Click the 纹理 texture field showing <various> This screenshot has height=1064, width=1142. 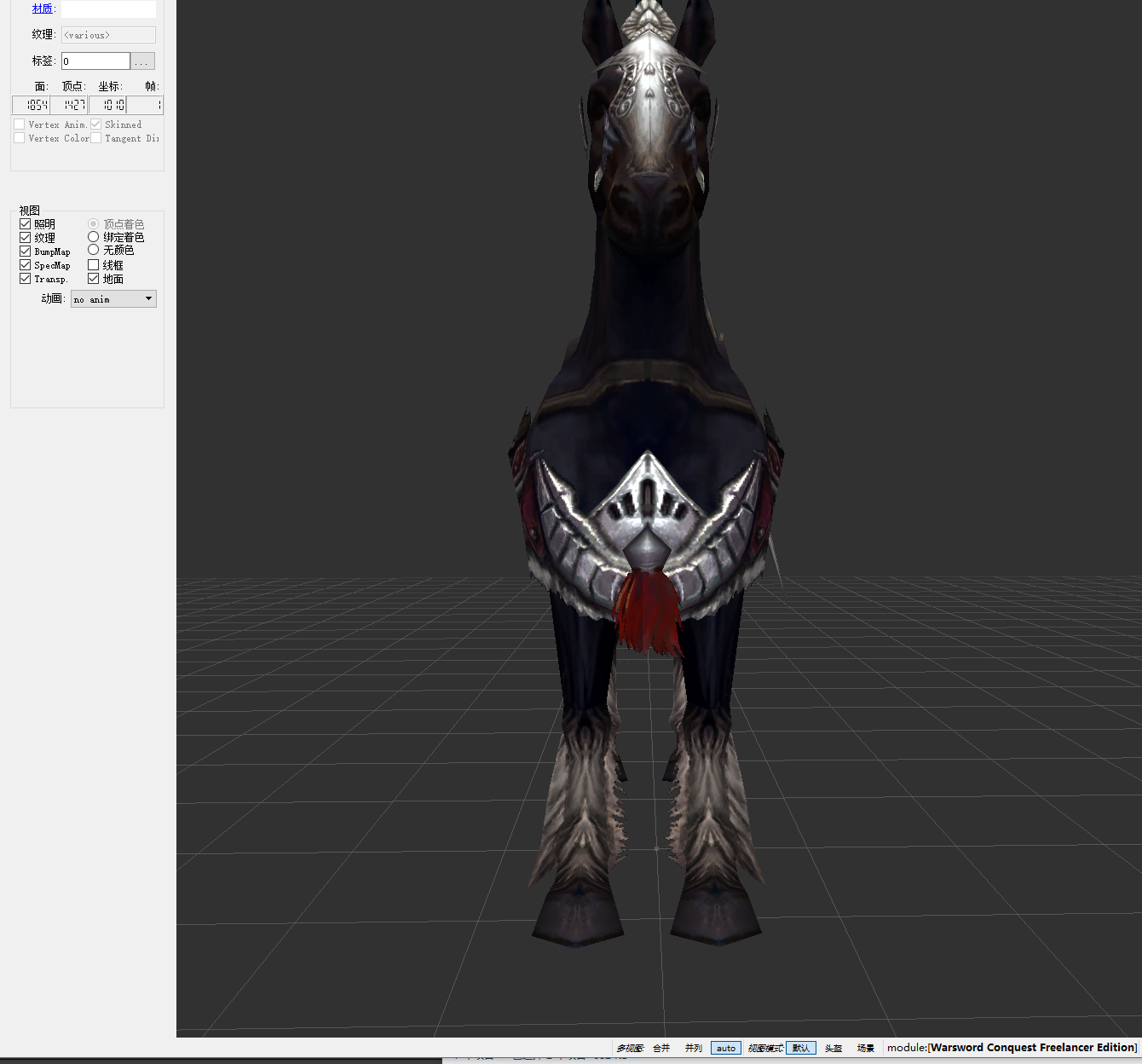click(108, 35)
